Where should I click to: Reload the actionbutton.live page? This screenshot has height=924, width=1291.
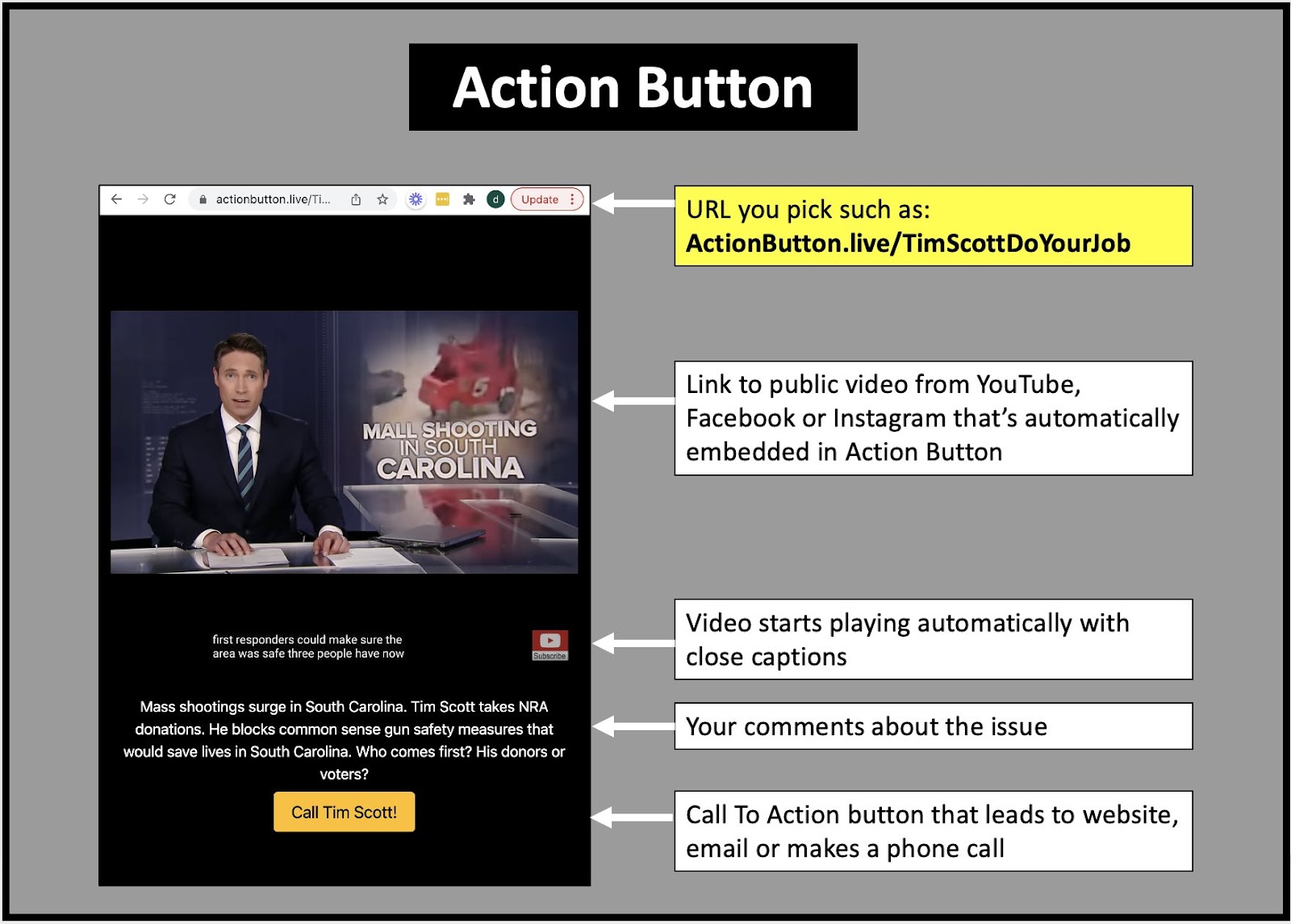pos(169,199)
